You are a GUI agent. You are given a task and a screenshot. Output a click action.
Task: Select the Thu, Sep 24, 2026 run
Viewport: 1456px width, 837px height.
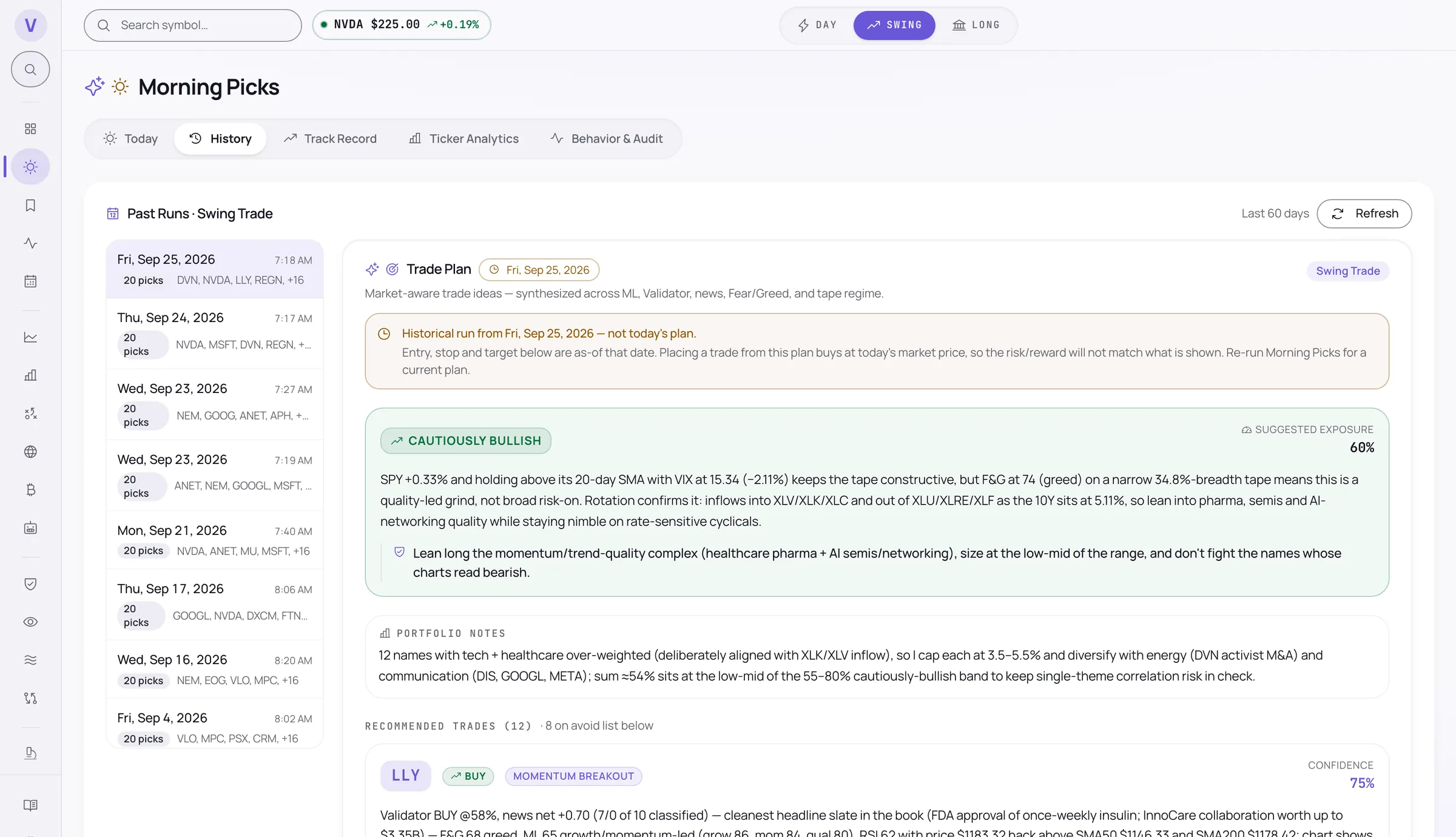pos(215,334)
